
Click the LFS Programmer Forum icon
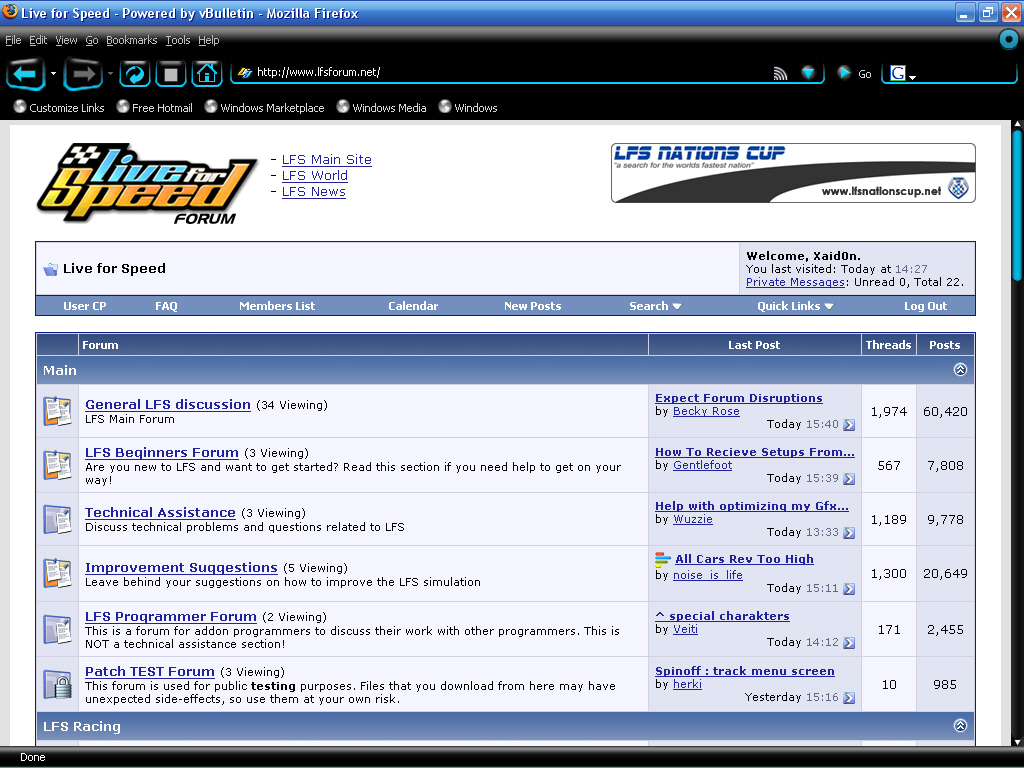click(57, 630)
